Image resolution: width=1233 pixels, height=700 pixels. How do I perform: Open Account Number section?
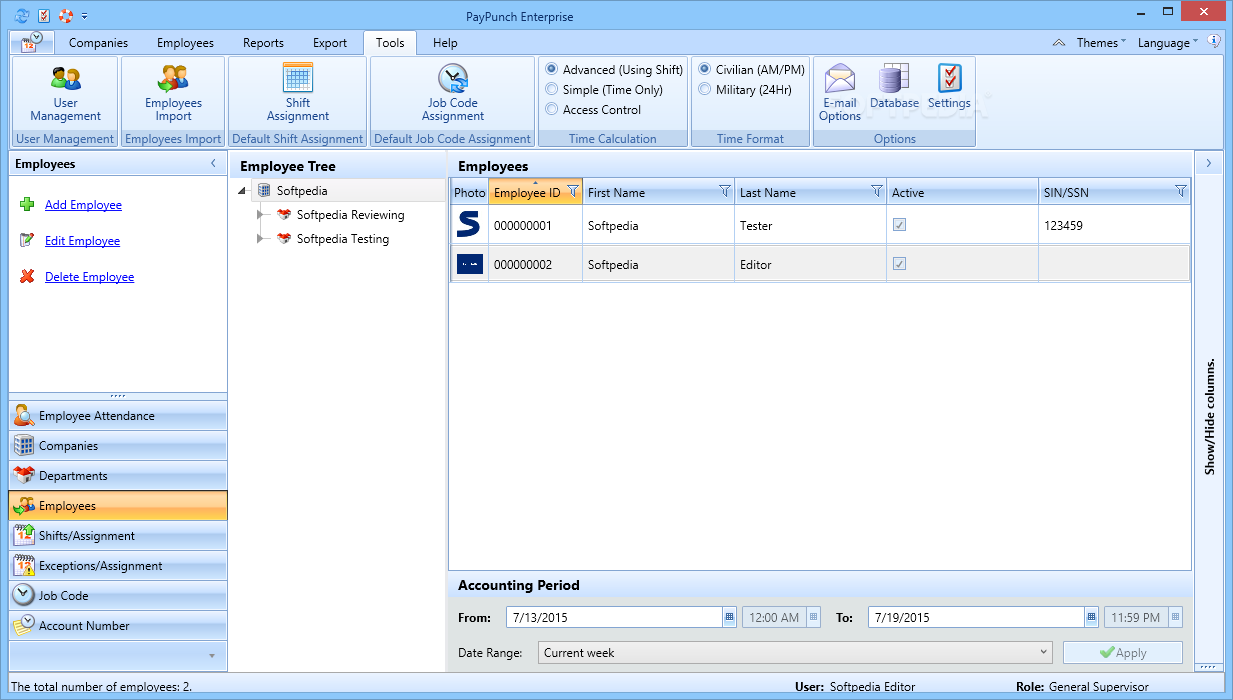coord(118,626)
